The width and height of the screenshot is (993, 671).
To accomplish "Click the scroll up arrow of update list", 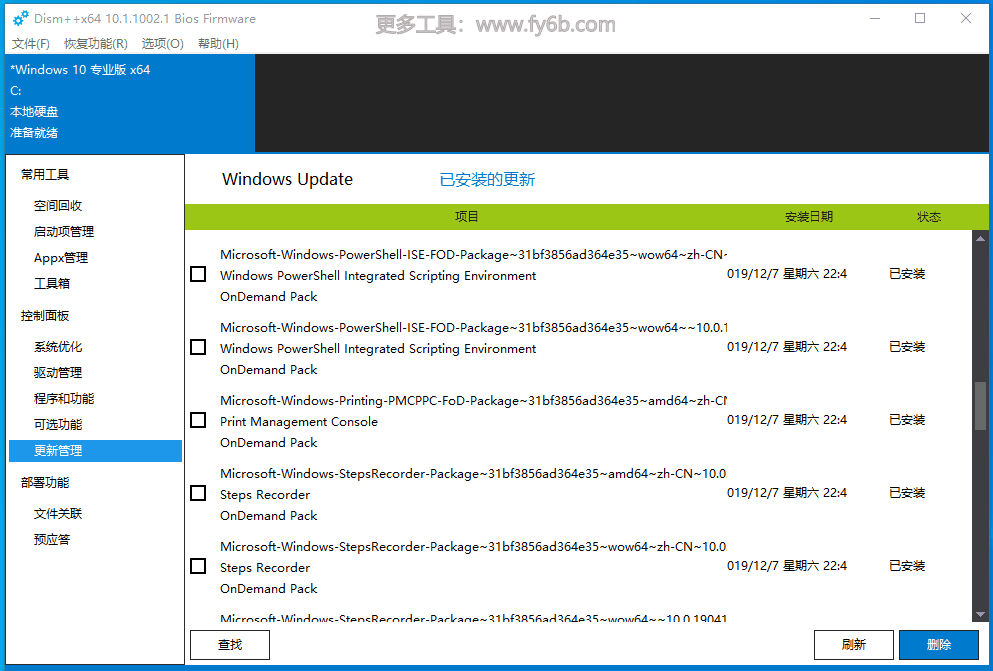I will [980, 239].
